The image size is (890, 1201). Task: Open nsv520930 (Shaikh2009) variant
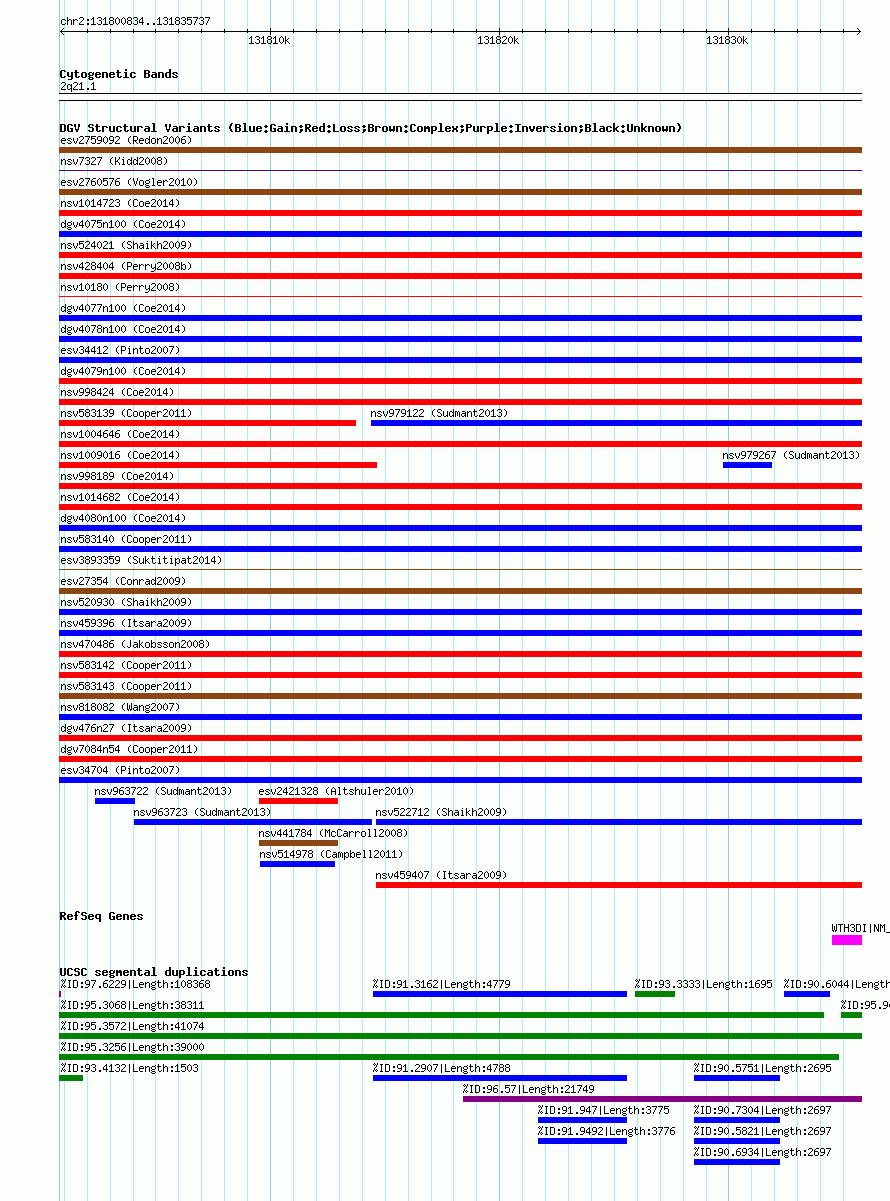460,612
